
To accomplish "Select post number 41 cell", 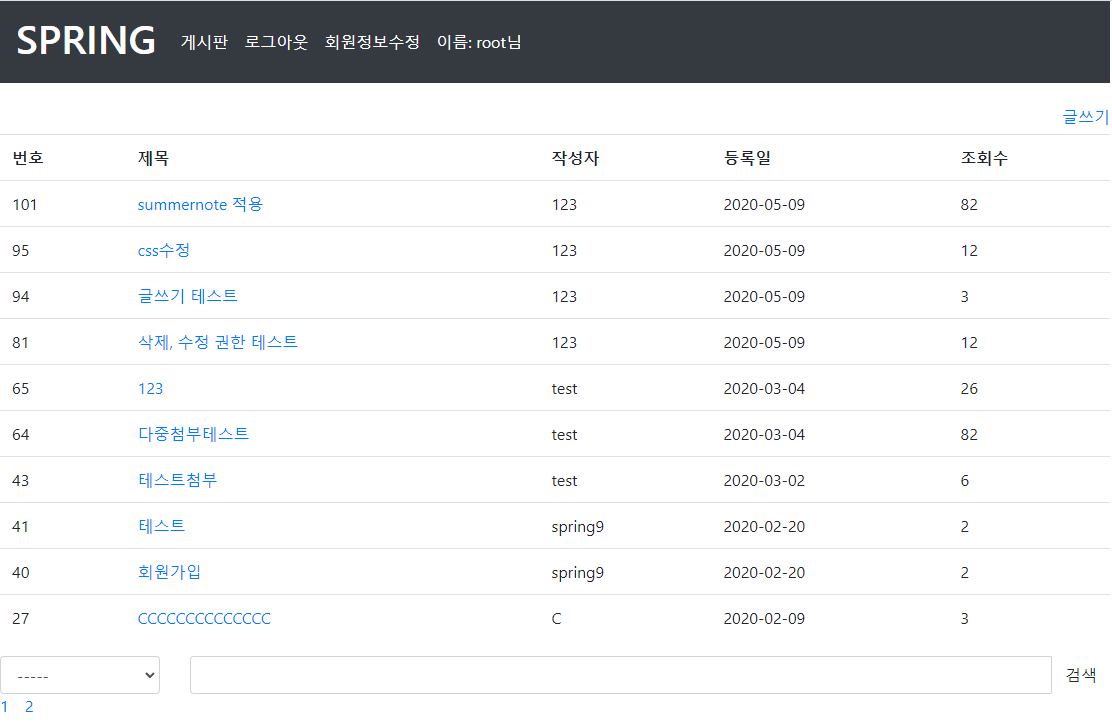I will (21, 527).
